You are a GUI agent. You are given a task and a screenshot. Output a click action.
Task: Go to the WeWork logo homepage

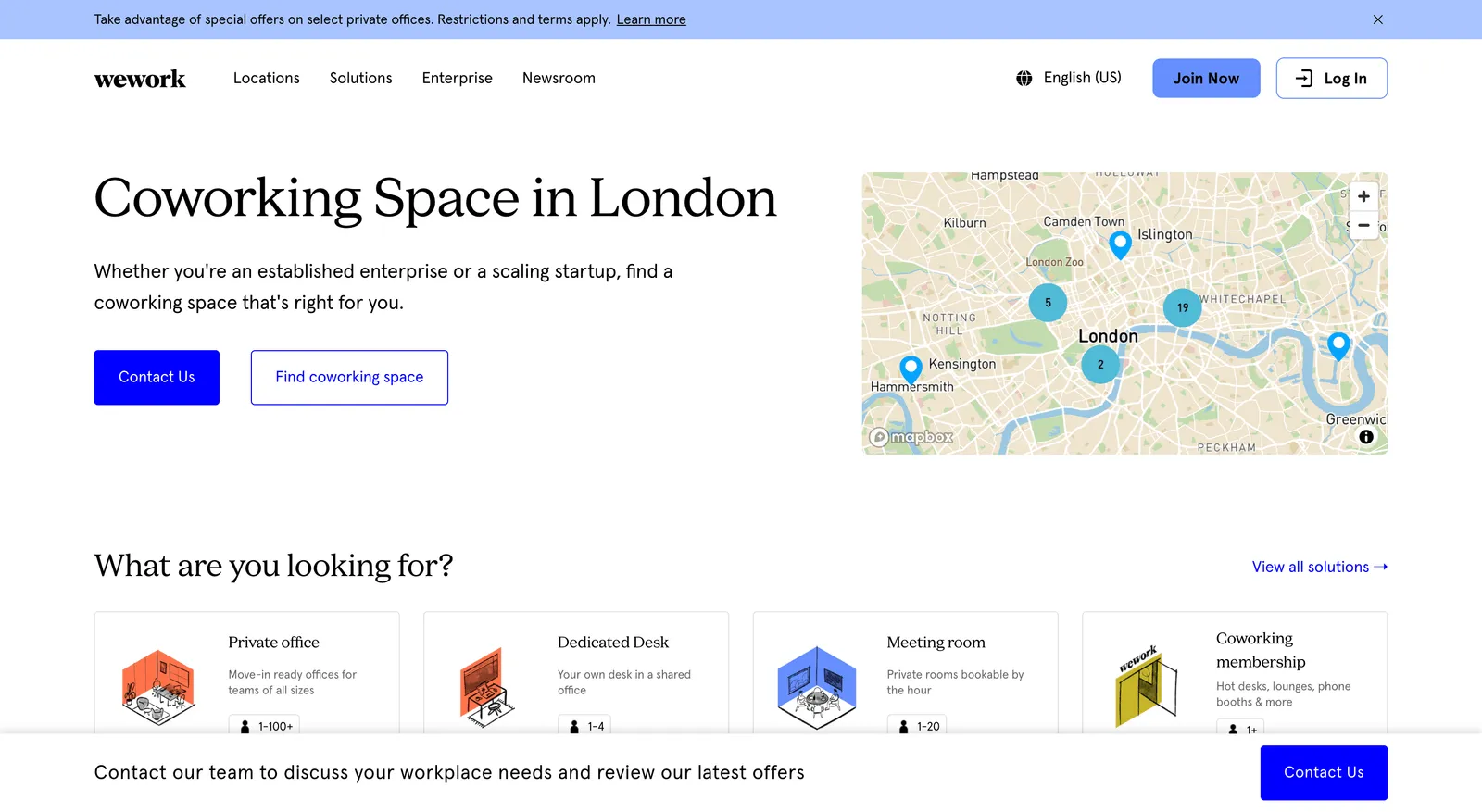click(x=140, y=79)
